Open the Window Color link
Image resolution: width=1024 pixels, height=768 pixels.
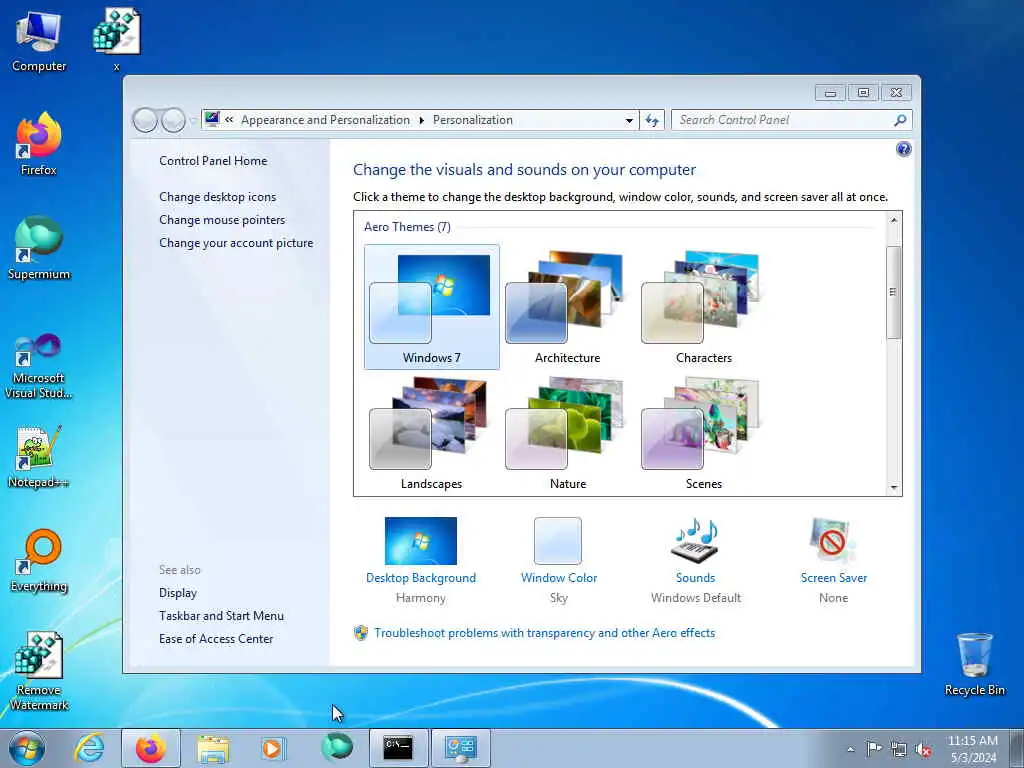[x=559, y=578]
